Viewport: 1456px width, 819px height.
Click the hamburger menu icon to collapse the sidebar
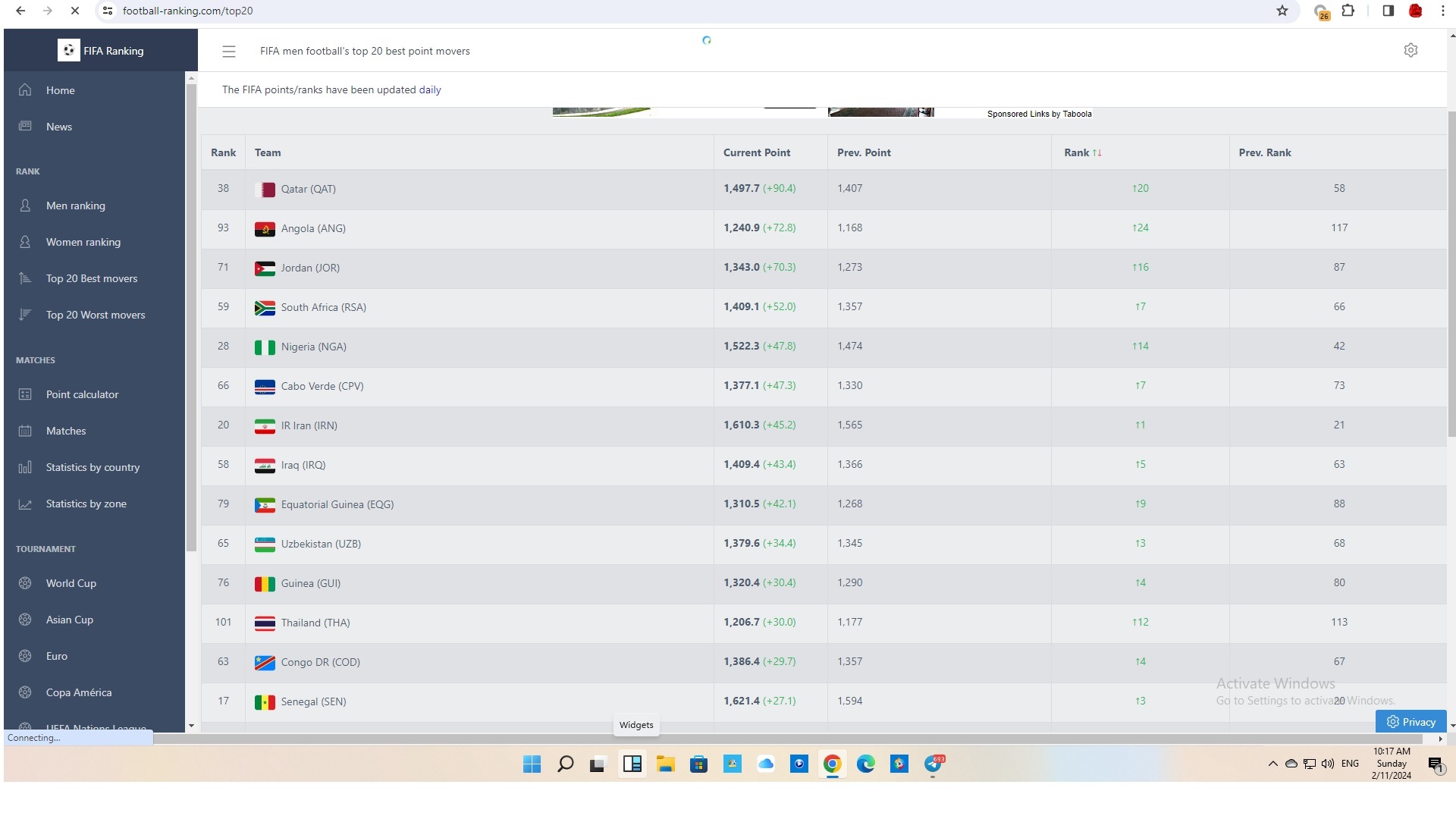point(228,52)
